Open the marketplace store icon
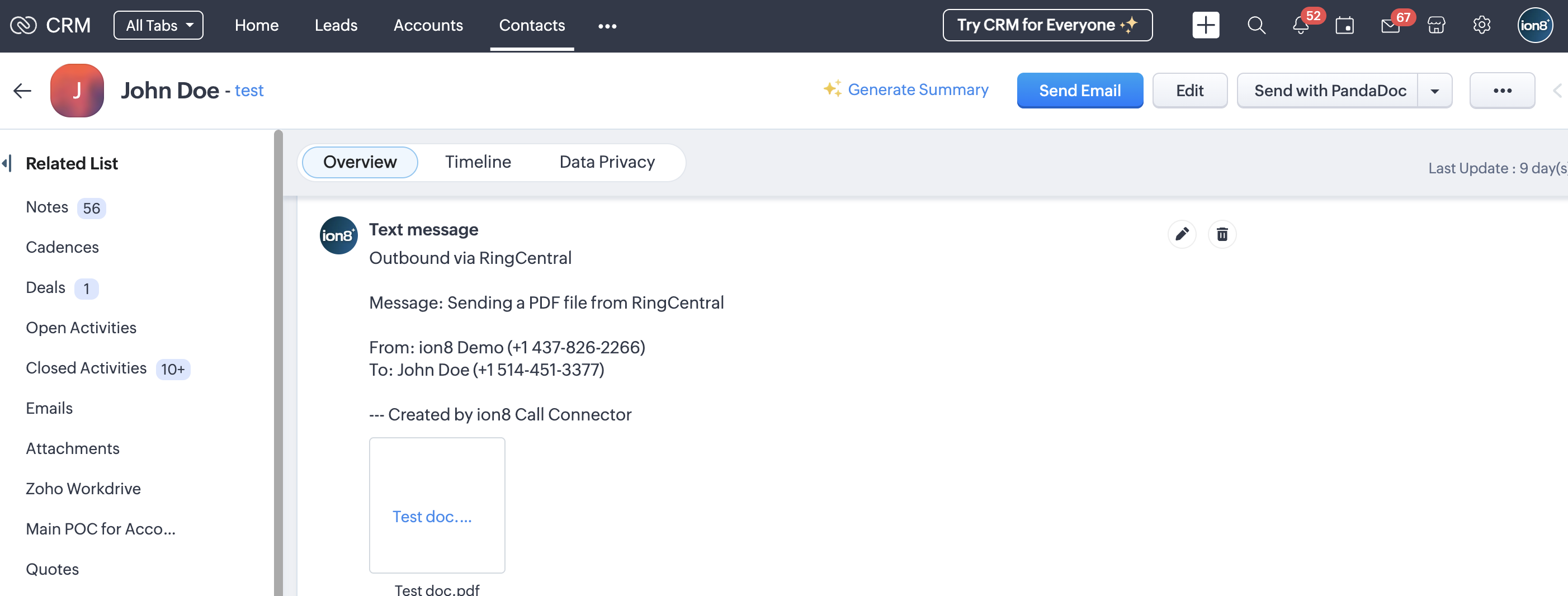Viewport: 1568px width, 596px height. coord(1436,25)
